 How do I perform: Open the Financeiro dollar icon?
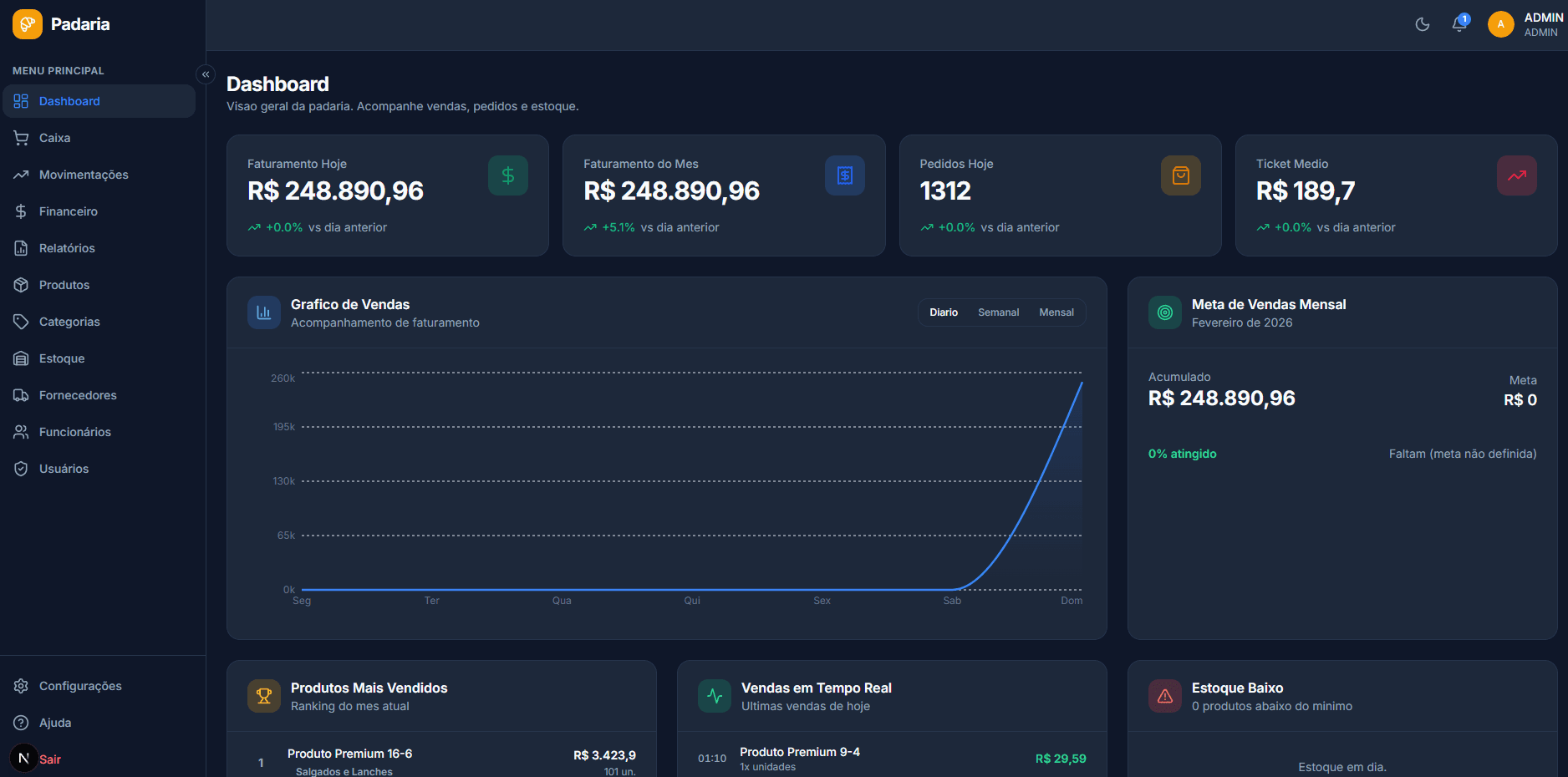[21, 211]
